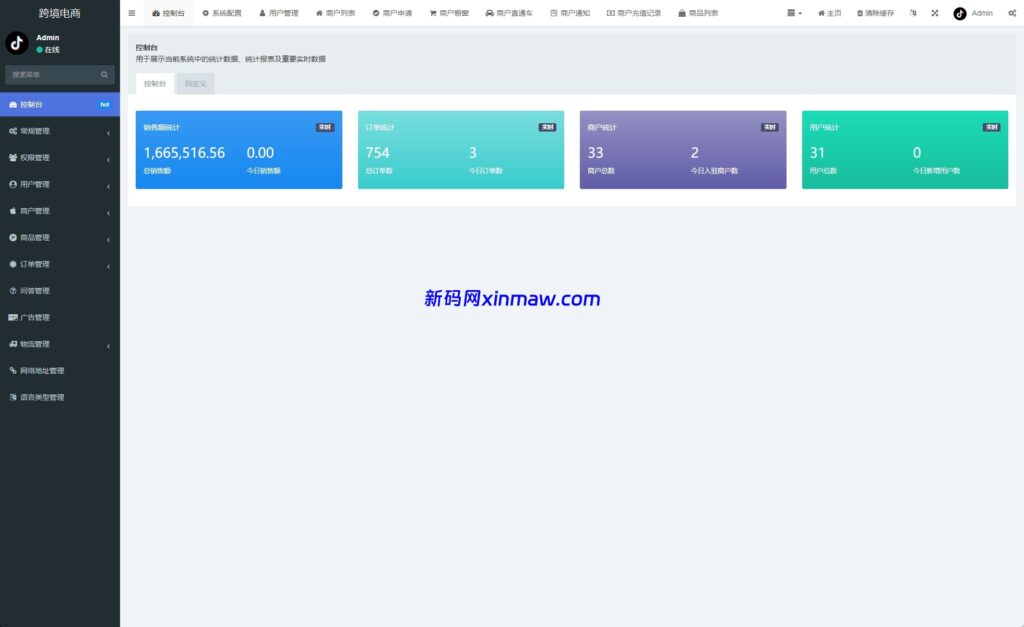The height and width of the screenshot is (627, 1024).
Task: Open the 商户申请 page
Action: [399, 13]
